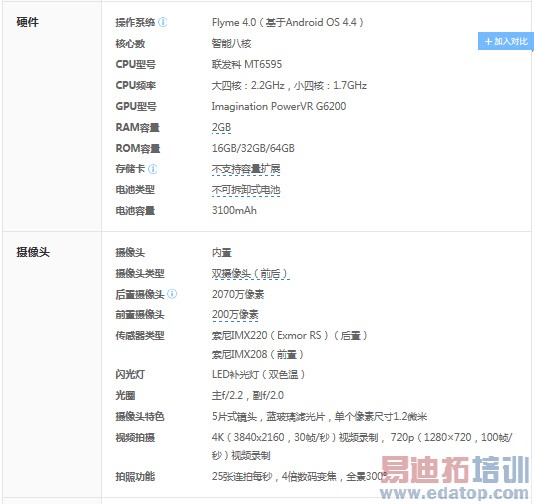Click the 摄像头特色 label
Viewport: 534px width, 504px height.
[140, 416]
